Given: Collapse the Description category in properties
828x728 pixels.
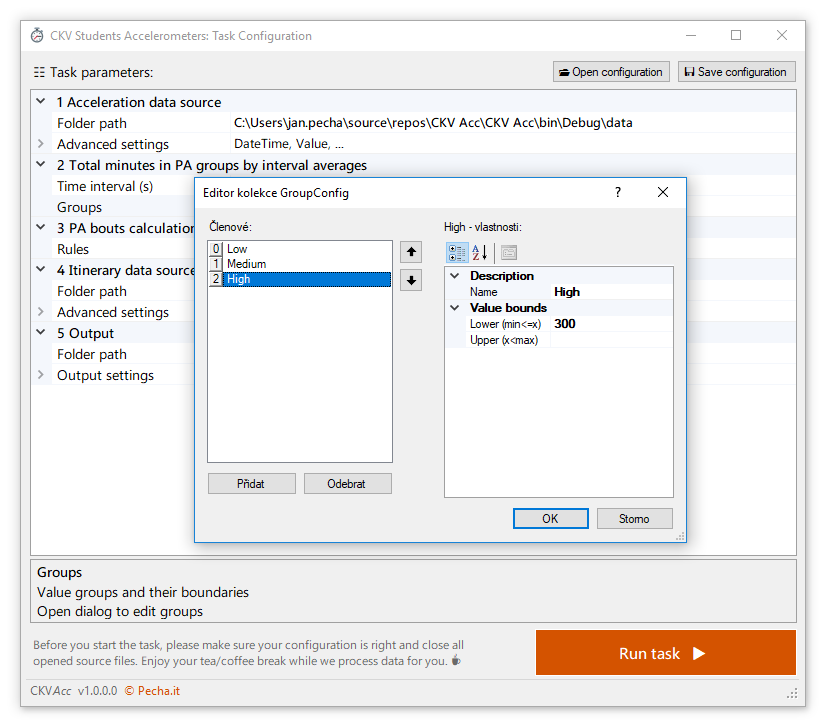Looking at the screenshot, I should click(x=455, y=276).
